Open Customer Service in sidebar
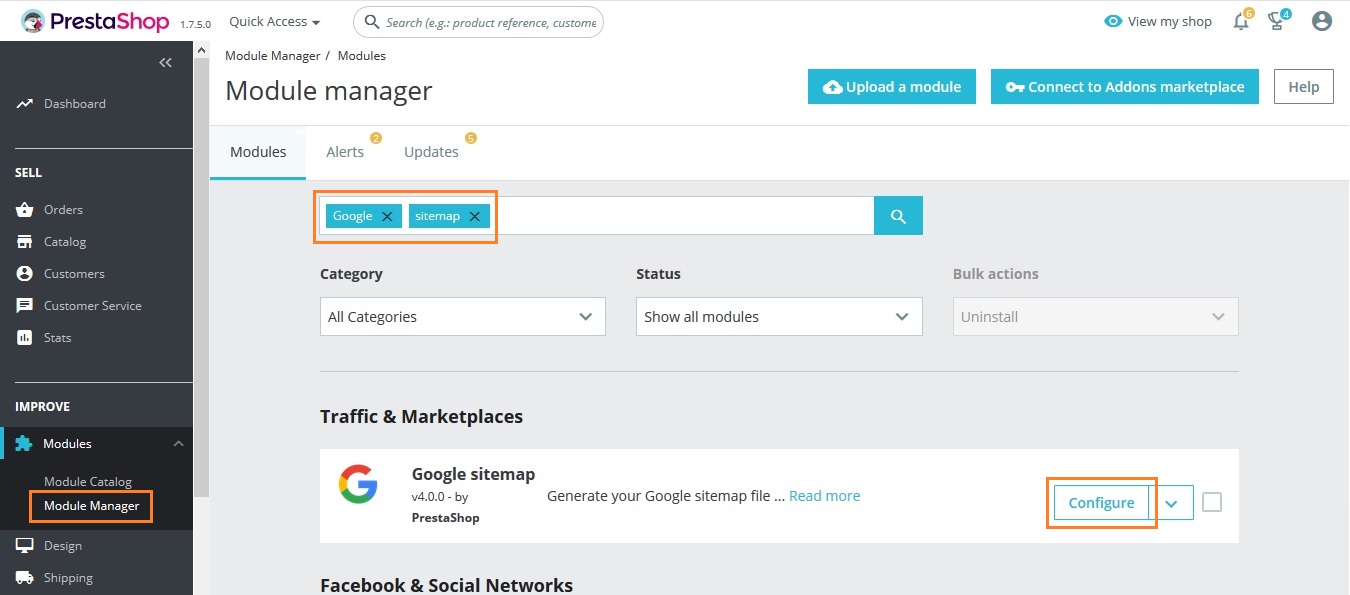This screenshot has height=595, width=1350. 93,306
